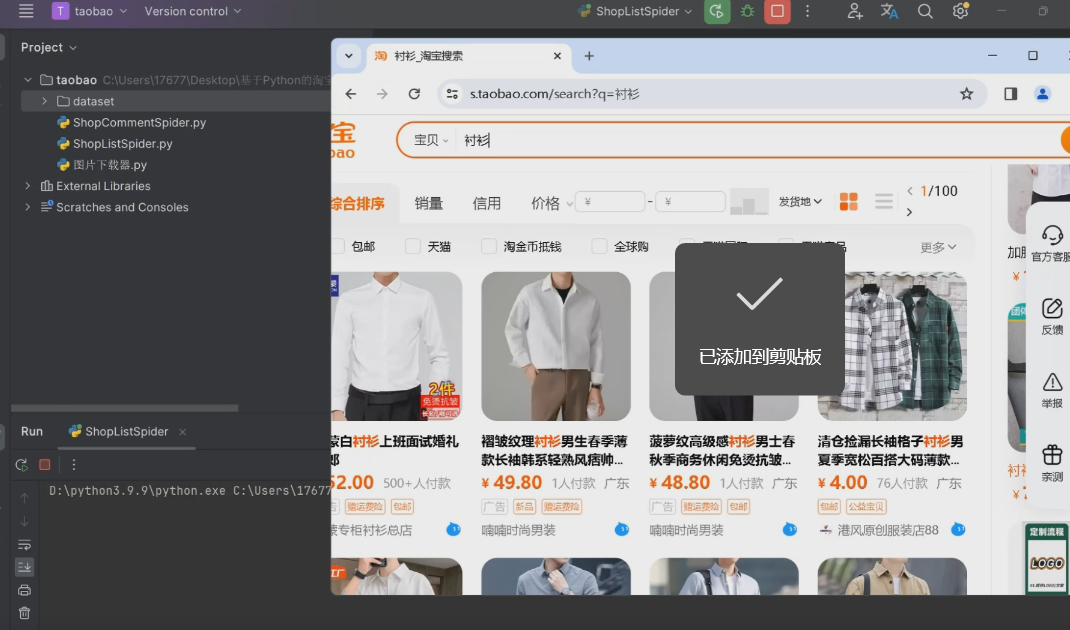Open 反馈 feedback icon in Taobao sidebar
Image resolution: width=1070 pixels, height=630 pixels.
(x=1052, y=317)
